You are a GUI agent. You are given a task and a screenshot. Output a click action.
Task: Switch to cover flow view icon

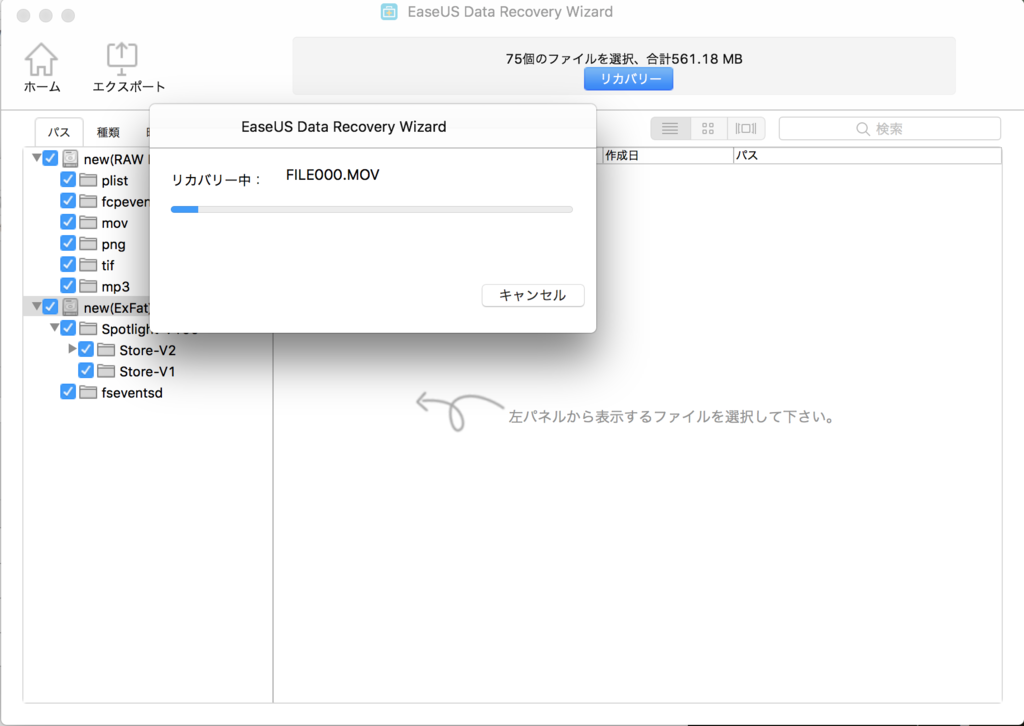746,129
